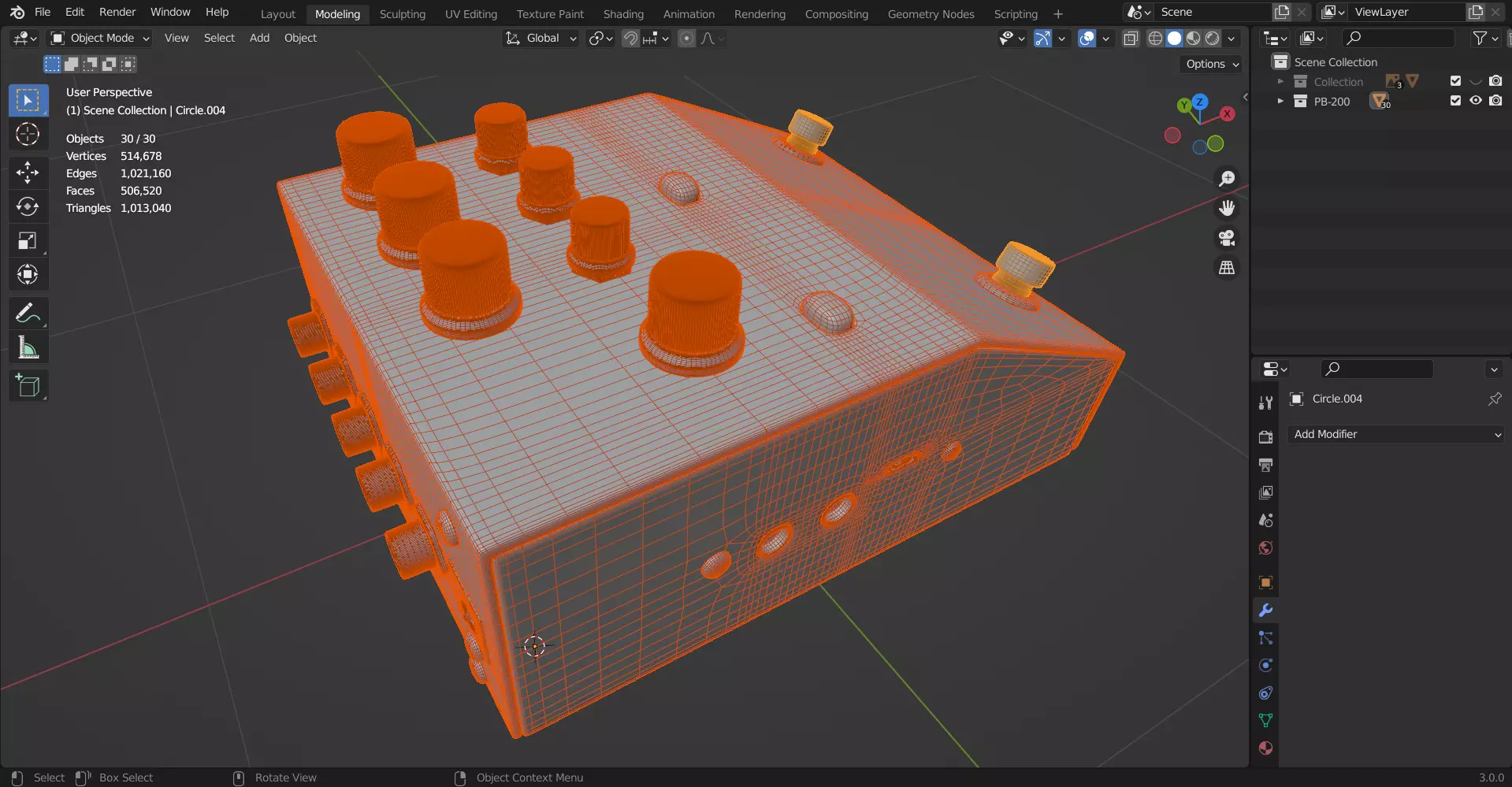This screenshot has width=1512, height=787.
Task: Open the Global transform orientation dropdown
Action: [x=541, y=38]
